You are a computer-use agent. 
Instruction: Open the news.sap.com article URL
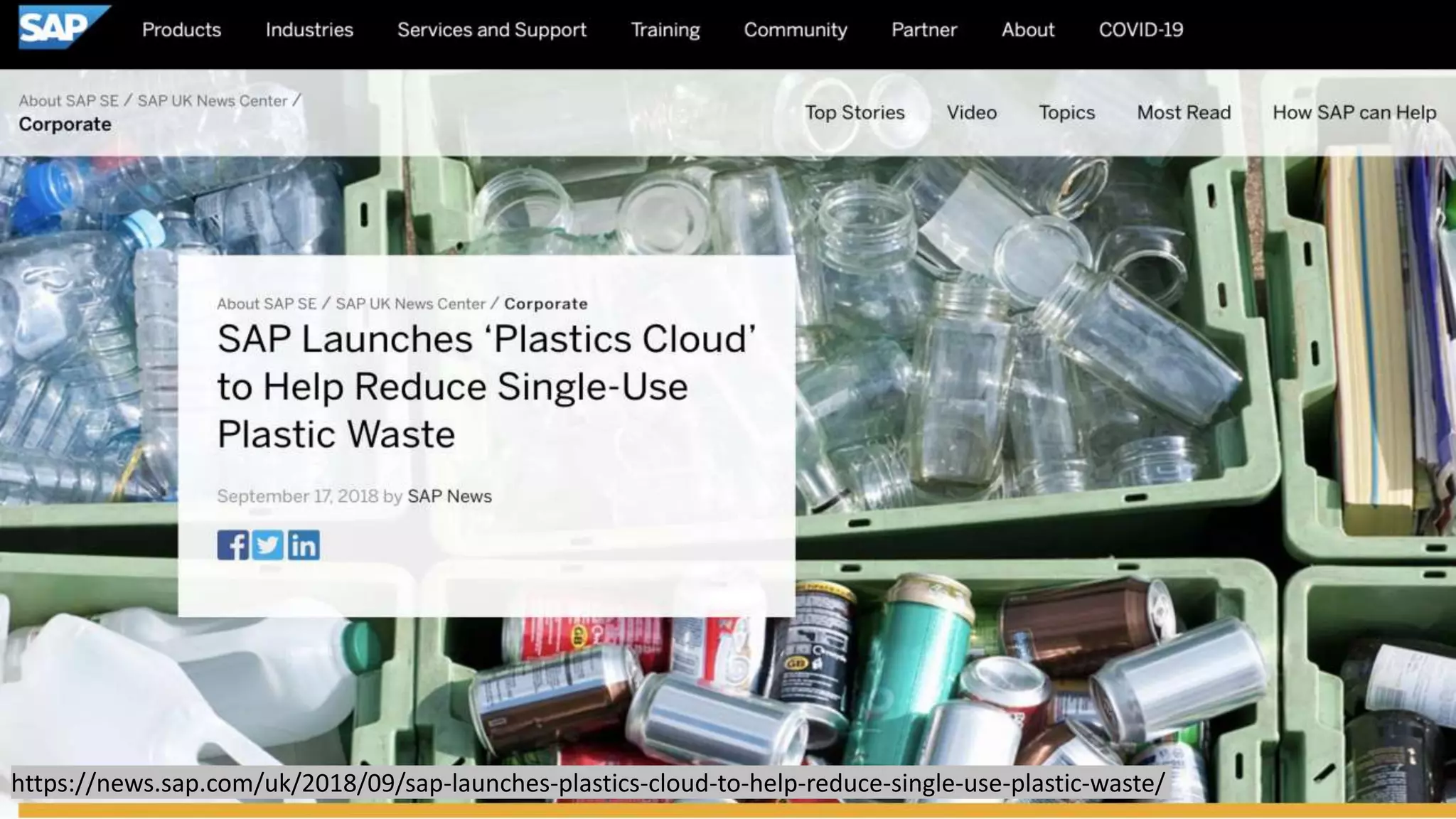click(589, 783)
